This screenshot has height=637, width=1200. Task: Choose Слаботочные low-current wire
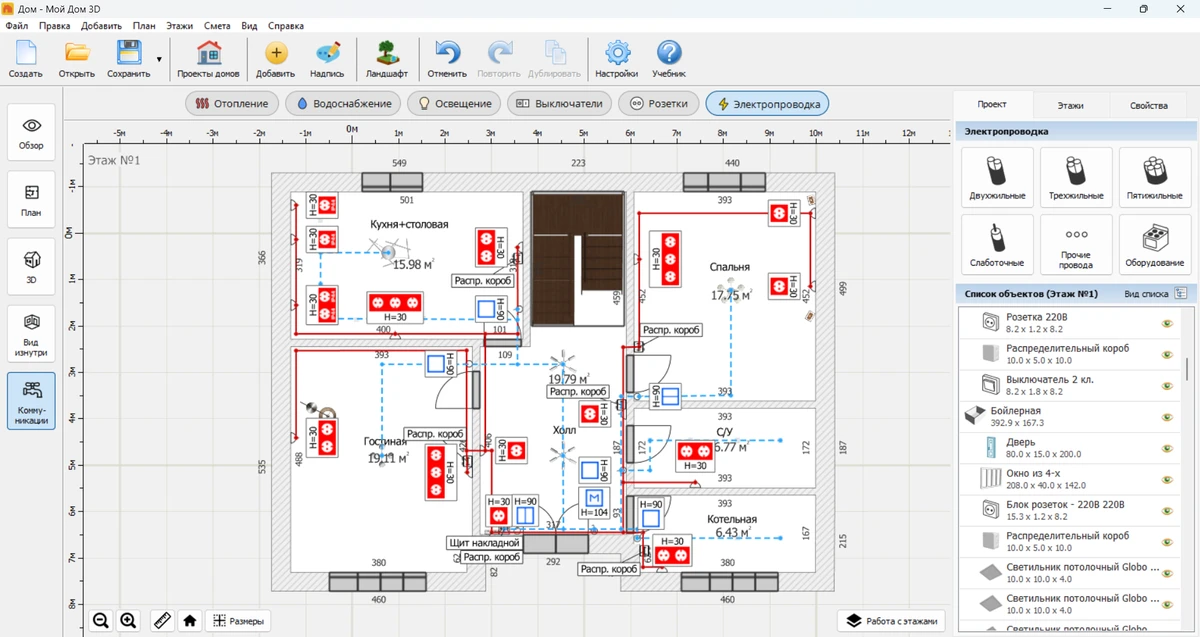996,244
